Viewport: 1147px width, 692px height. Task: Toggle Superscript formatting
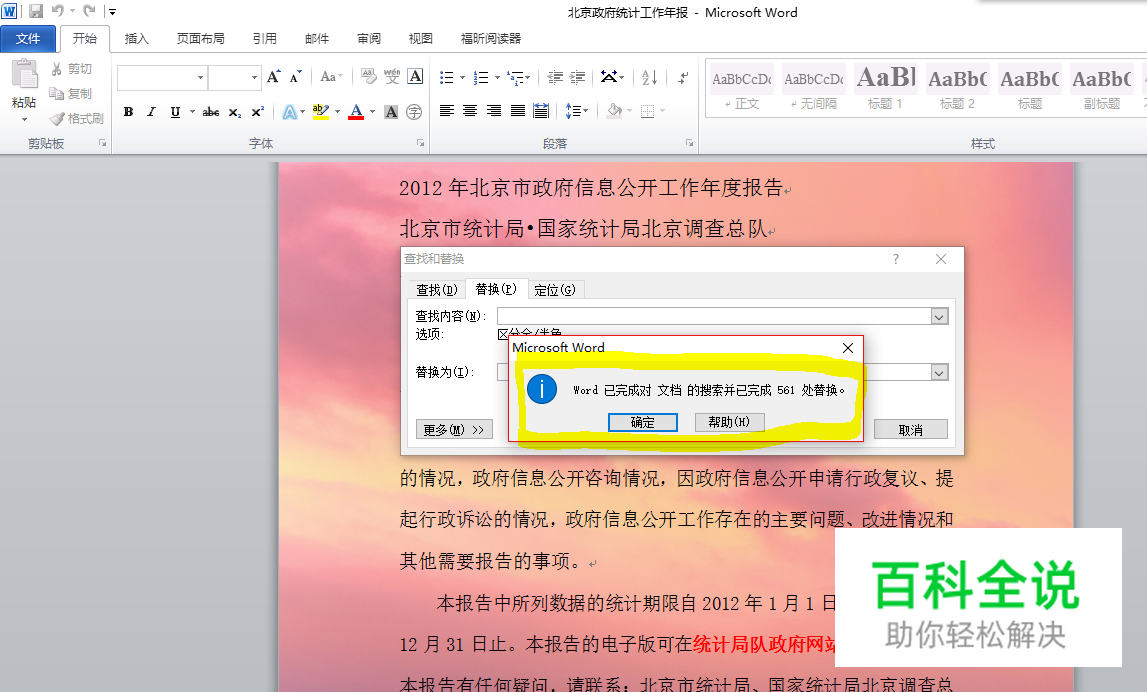click(257, 112)
